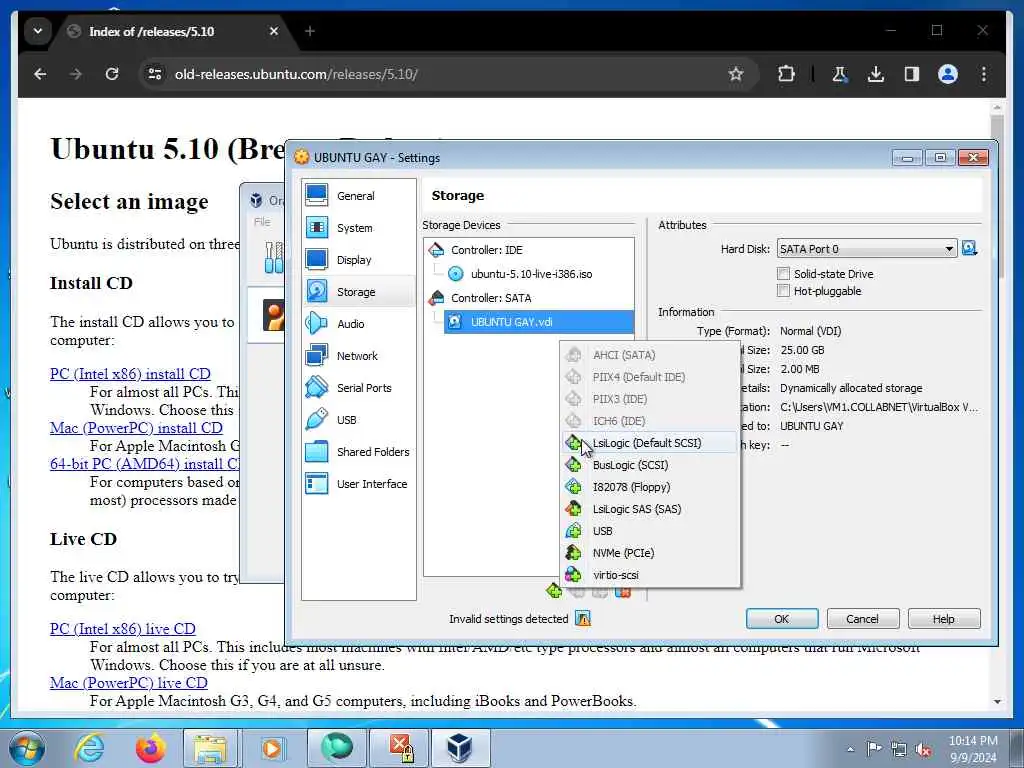Click the remove attachment icon below storage tree
The image size is (1024, 768).
point(622,592)
